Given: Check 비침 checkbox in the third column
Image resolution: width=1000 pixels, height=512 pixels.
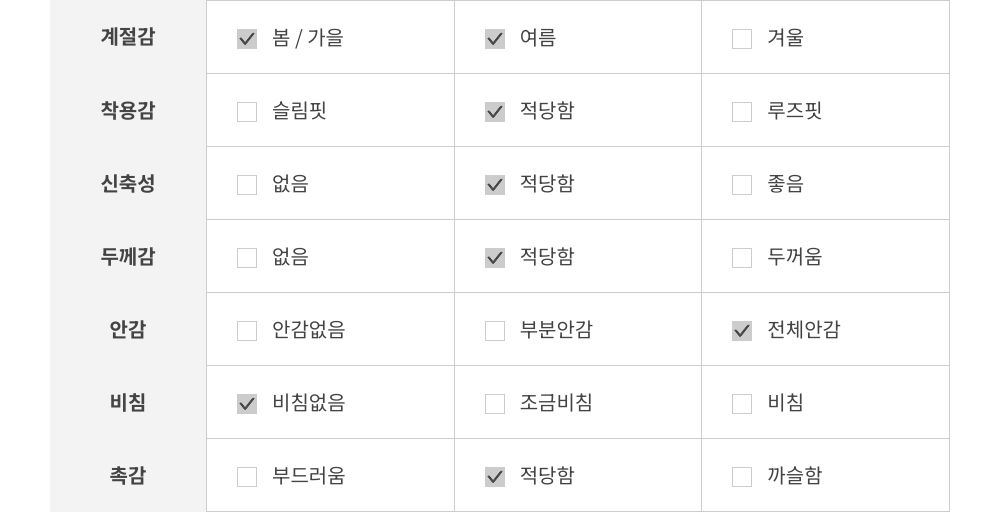Looking at the screenshot, I should 742,404.
